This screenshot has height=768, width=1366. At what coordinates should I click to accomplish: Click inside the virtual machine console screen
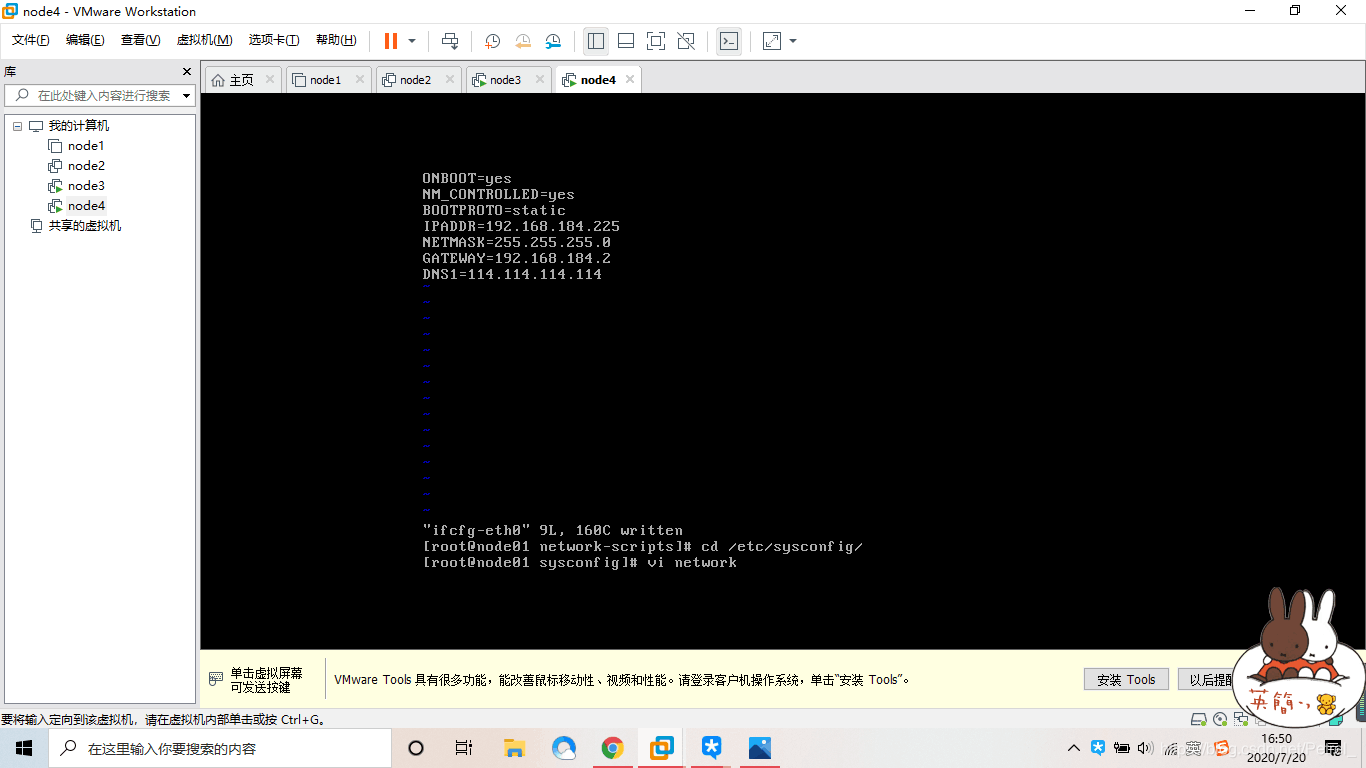click(782, 371)
